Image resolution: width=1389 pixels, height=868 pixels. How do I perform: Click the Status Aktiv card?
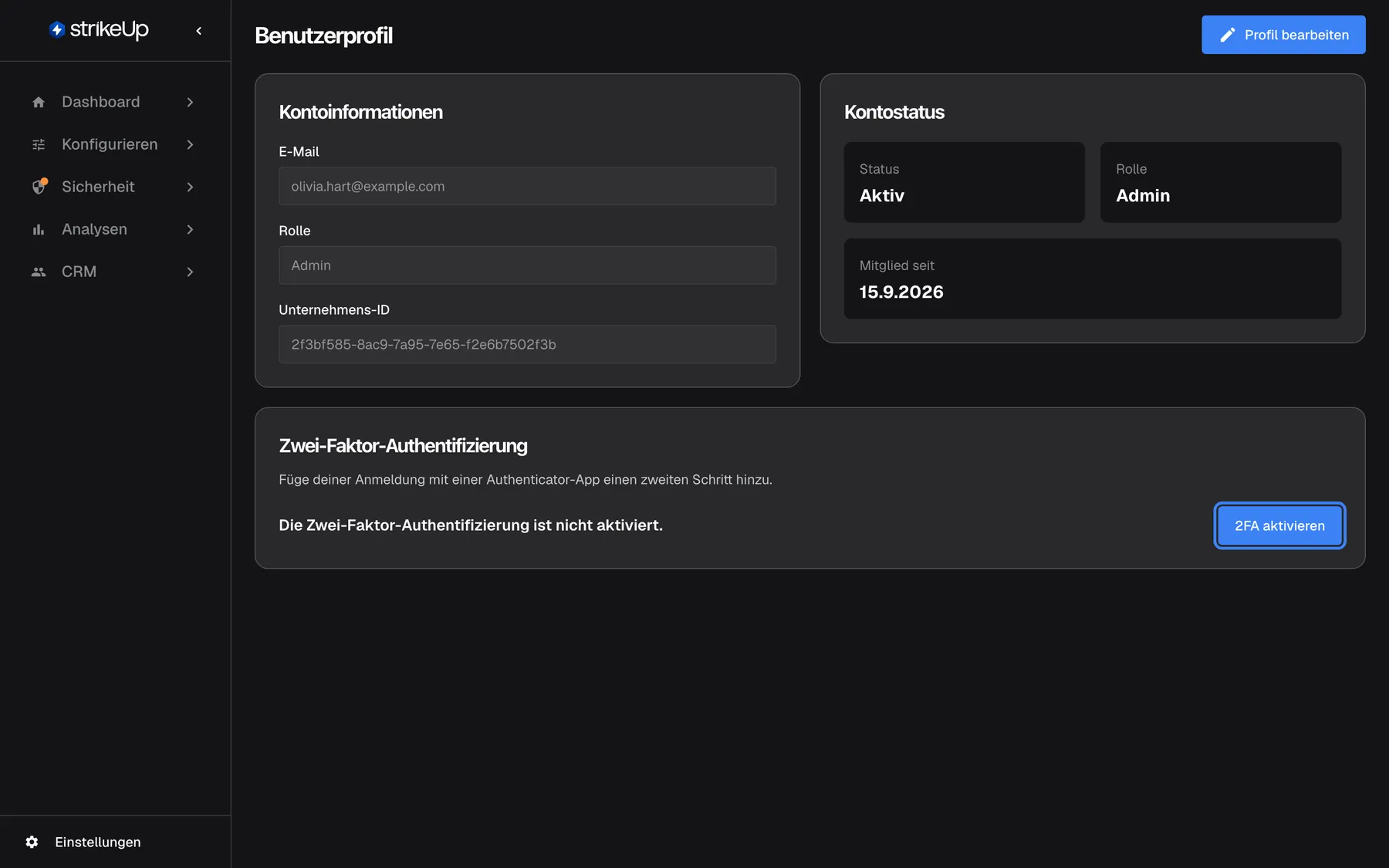click(x=964, y=182)
